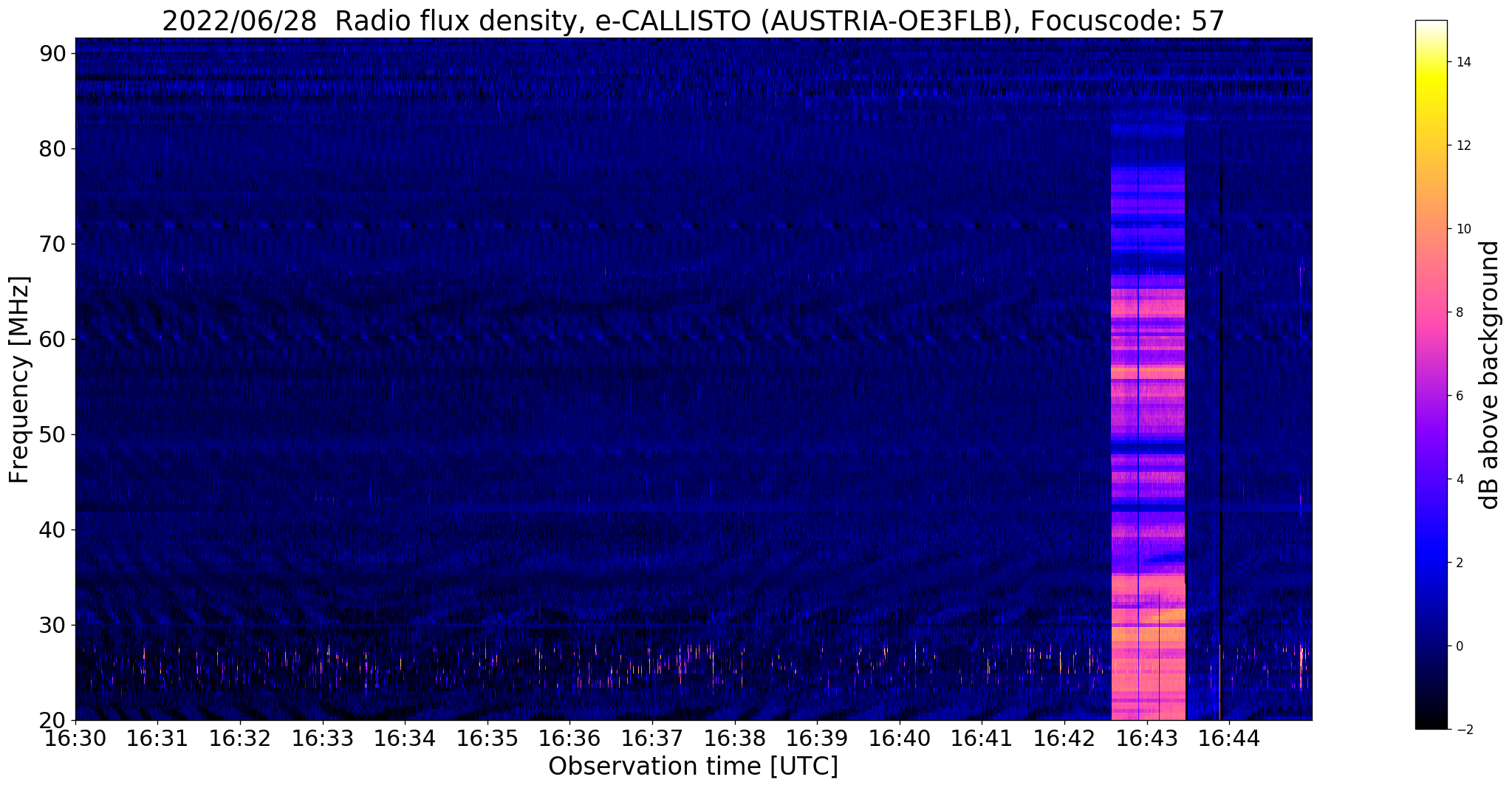Click the 16:40 time tick label
This screenshot has width=1512, height=788.
point(900,739)
